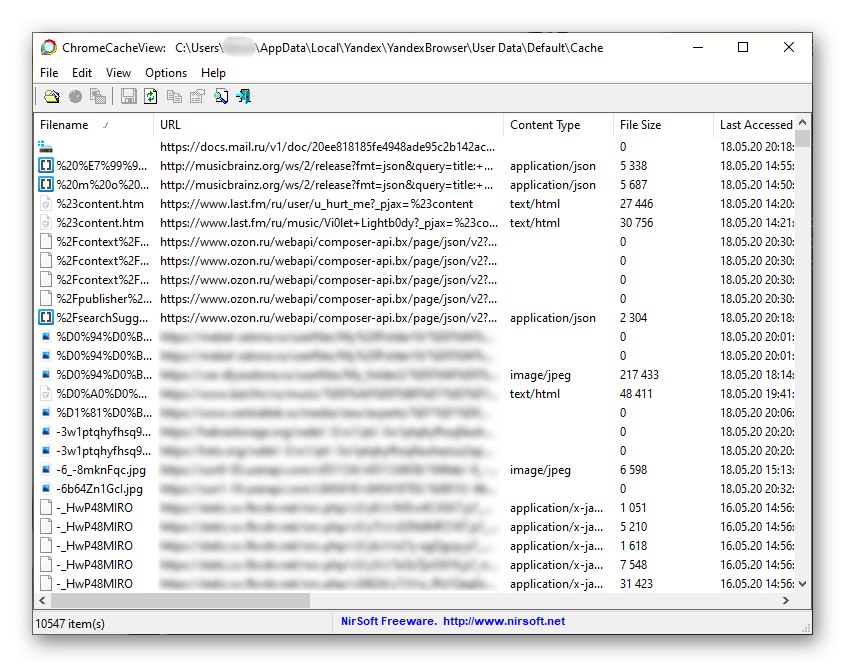Open the File menu
The width and height of the screenshot is (845, 667).
pos(49,73)
